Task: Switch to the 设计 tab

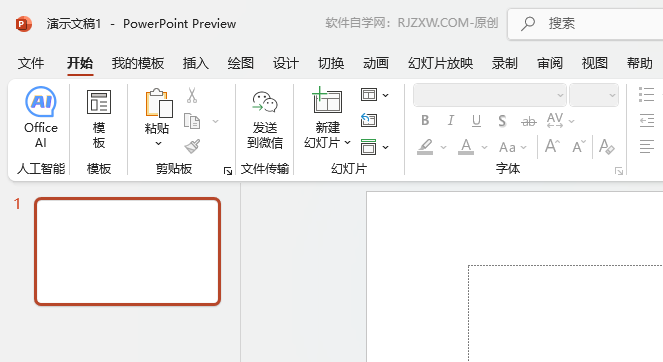Action: point(286,63)
